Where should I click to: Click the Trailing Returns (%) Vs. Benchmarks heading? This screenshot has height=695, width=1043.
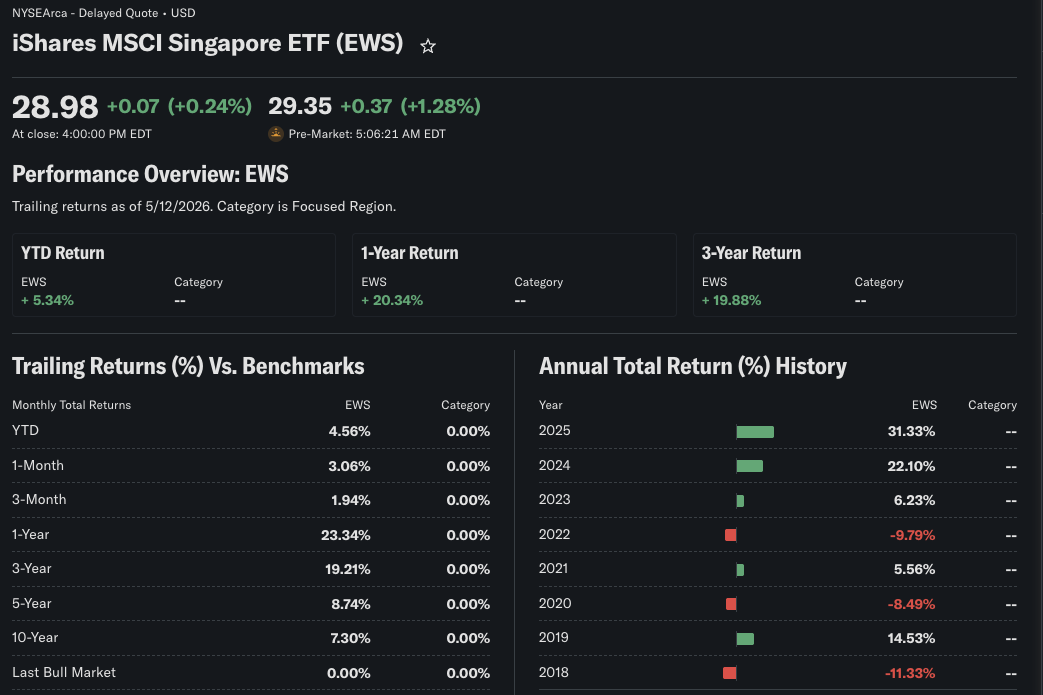(188, 366)
